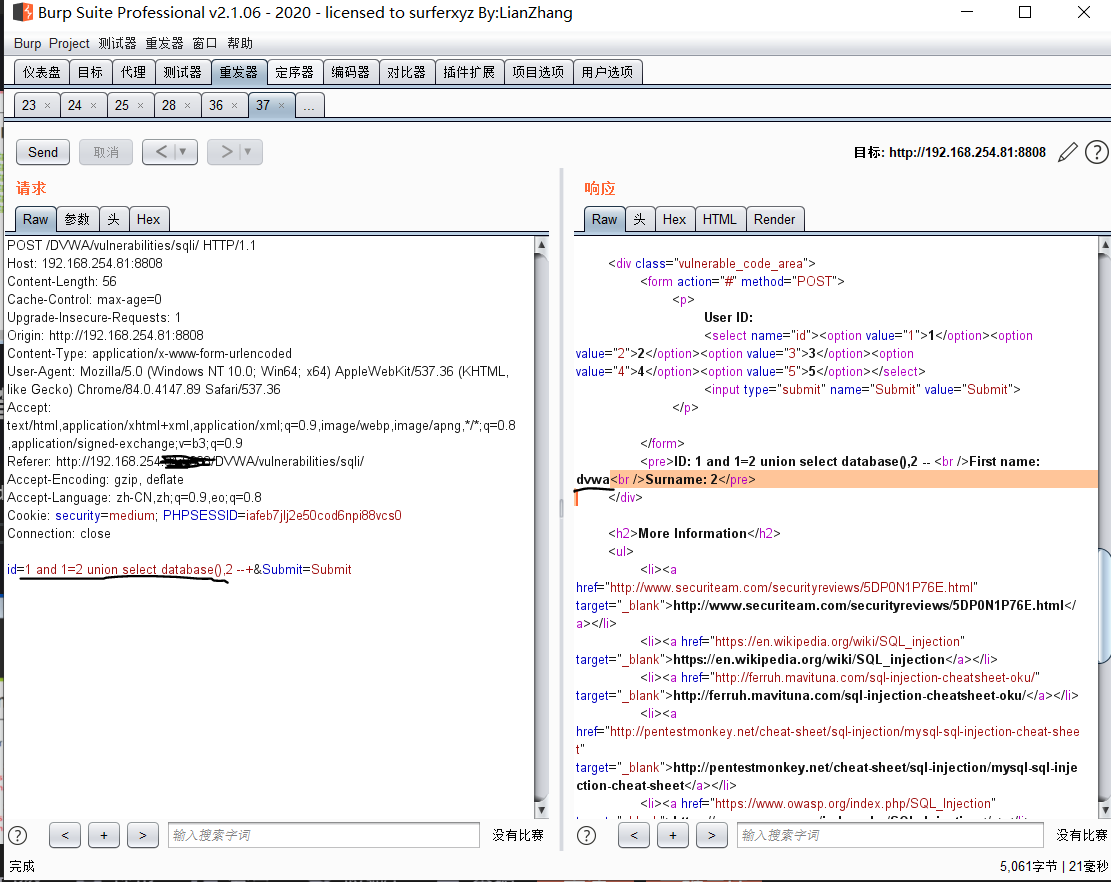Viewport: 1111px width, 882px height.
Task: Show request 头 headers tab
Action: tap(113, 220)
